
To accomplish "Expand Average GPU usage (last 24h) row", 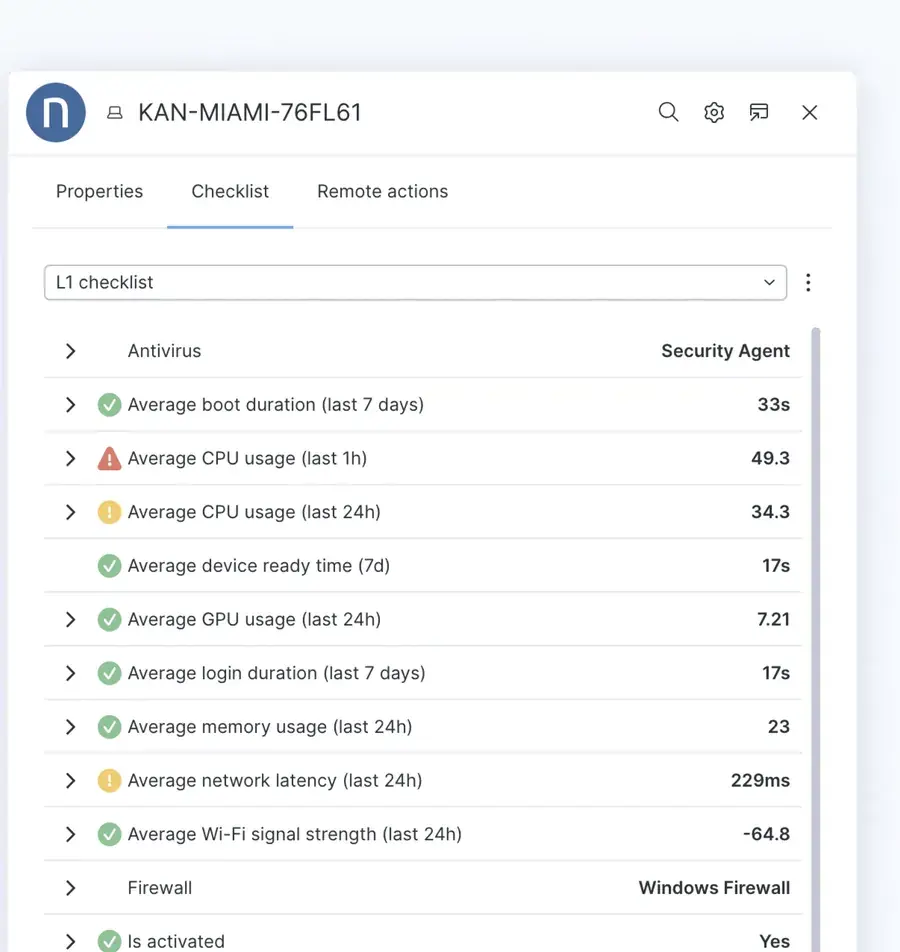I will (x=70, y=620).
